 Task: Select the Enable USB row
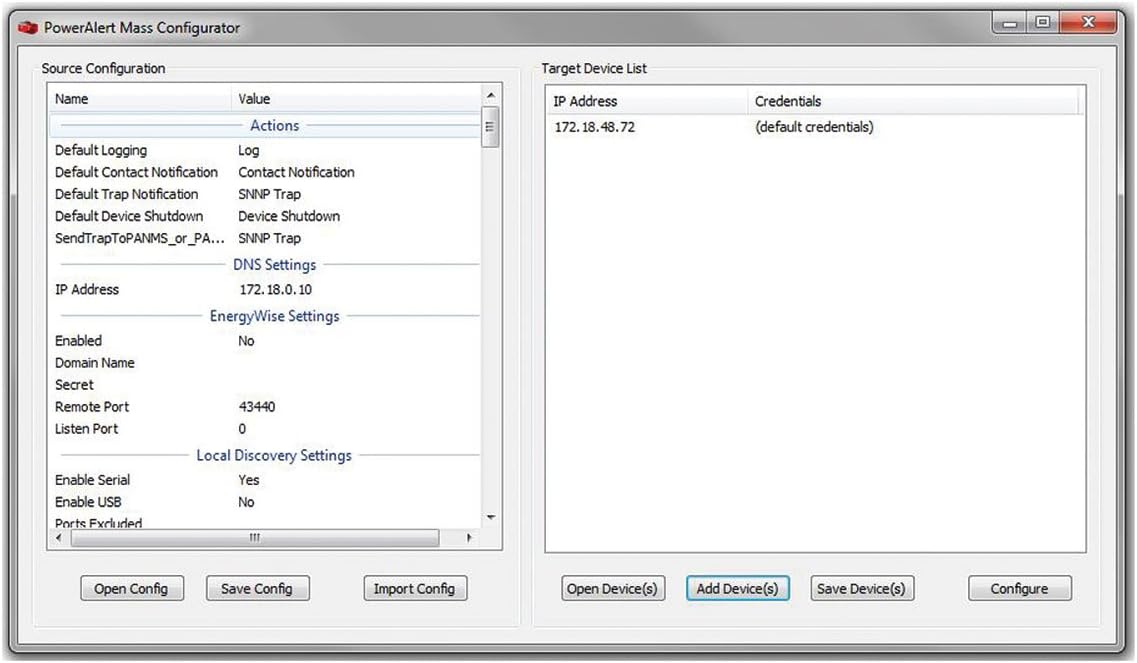point(265,502)
